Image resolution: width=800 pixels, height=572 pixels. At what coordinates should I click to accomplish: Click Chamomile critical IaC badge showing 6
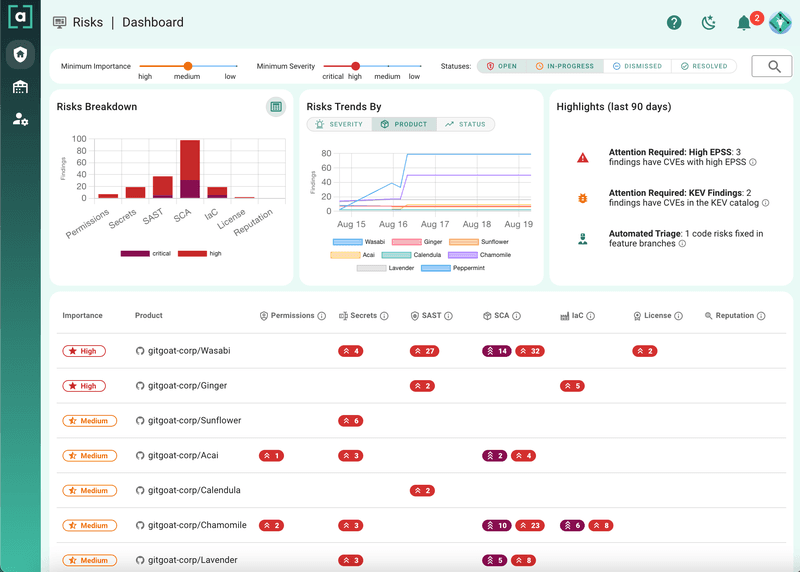pyautogui.click(x=572, y=526)
